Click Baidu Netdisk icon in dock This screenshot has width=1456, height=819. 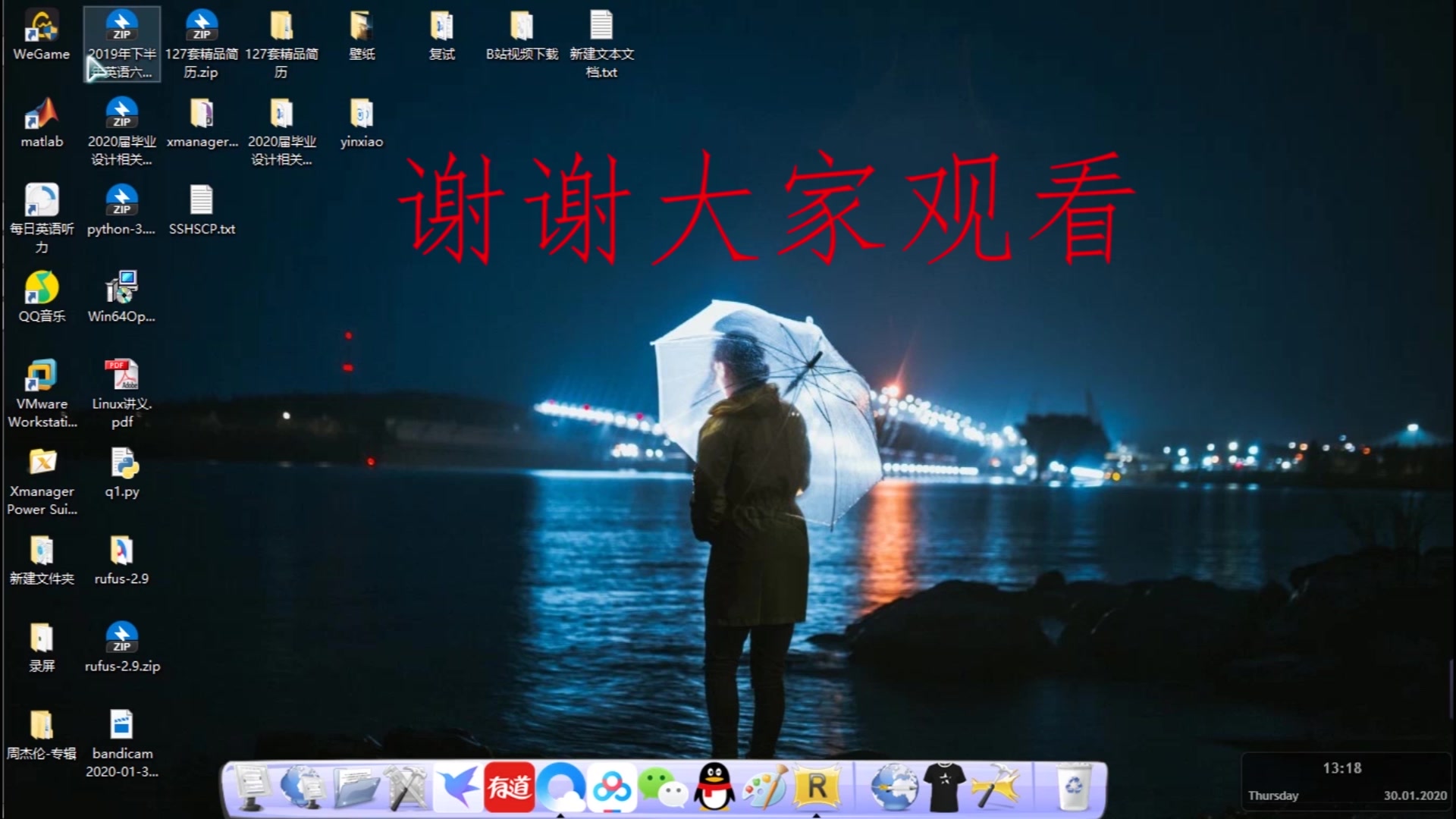point(611,787)
